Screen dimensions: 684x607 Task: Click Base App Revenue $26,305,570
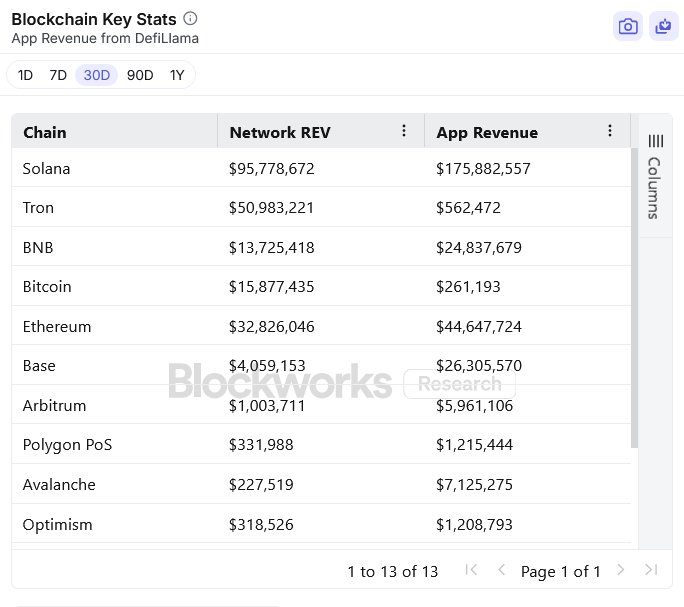pyautogui.click(x=479, y=366)
